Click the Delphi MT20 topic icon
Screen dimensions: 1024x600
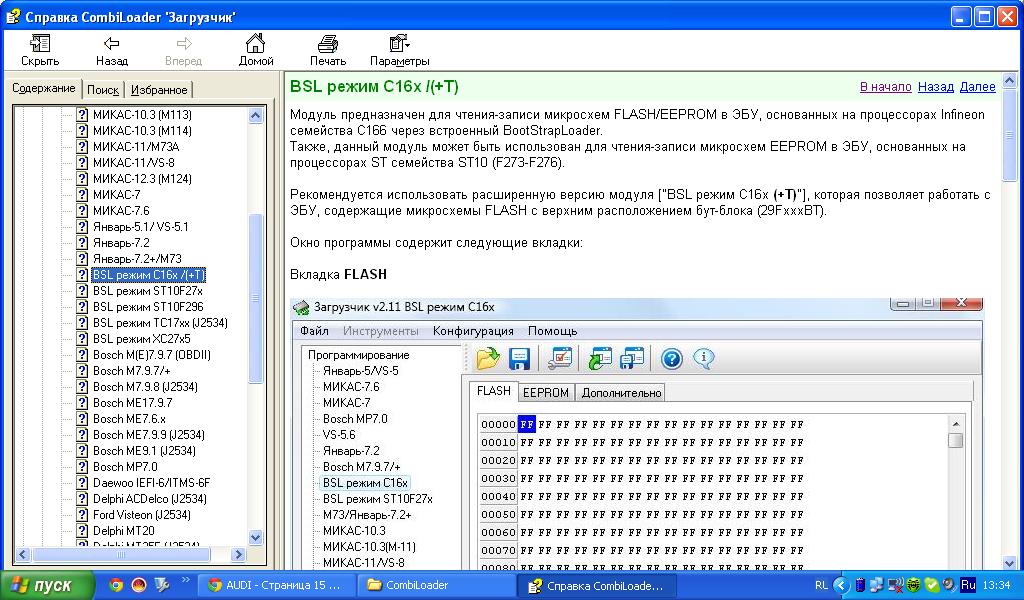click(x=82, y=531)
